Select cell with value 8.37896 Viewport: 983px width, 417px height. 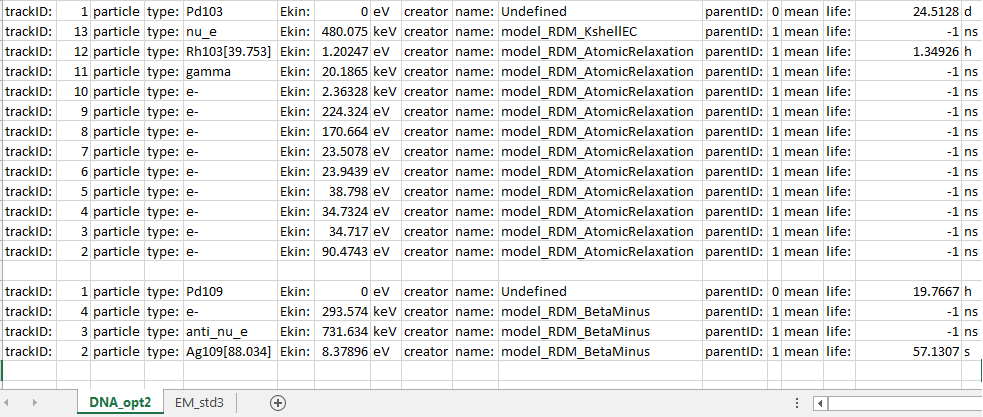tap(342, 351)
